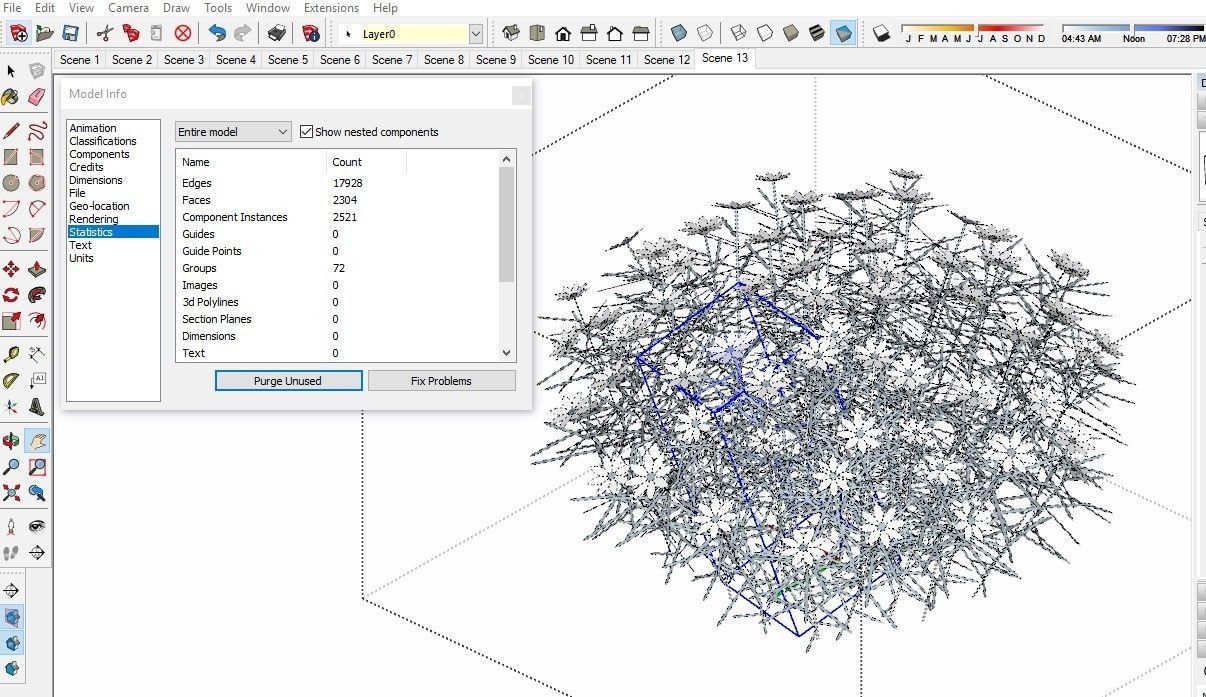This screenshot has width=1206, height=697.
Task: Cut selection with the scissors icon
Action: (105, 33)
